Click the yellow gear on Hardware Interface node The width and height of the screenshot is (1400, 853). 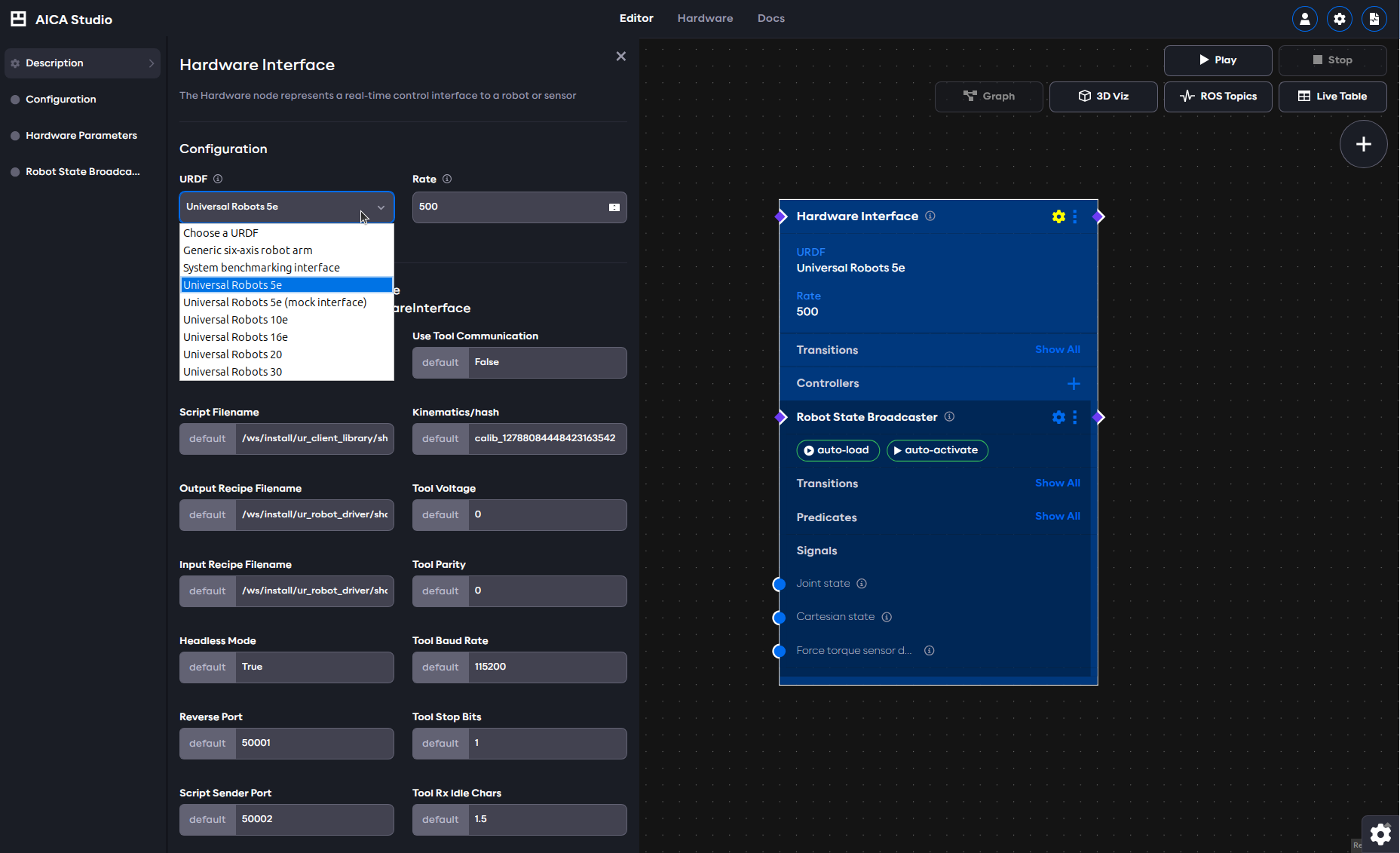1058,216
